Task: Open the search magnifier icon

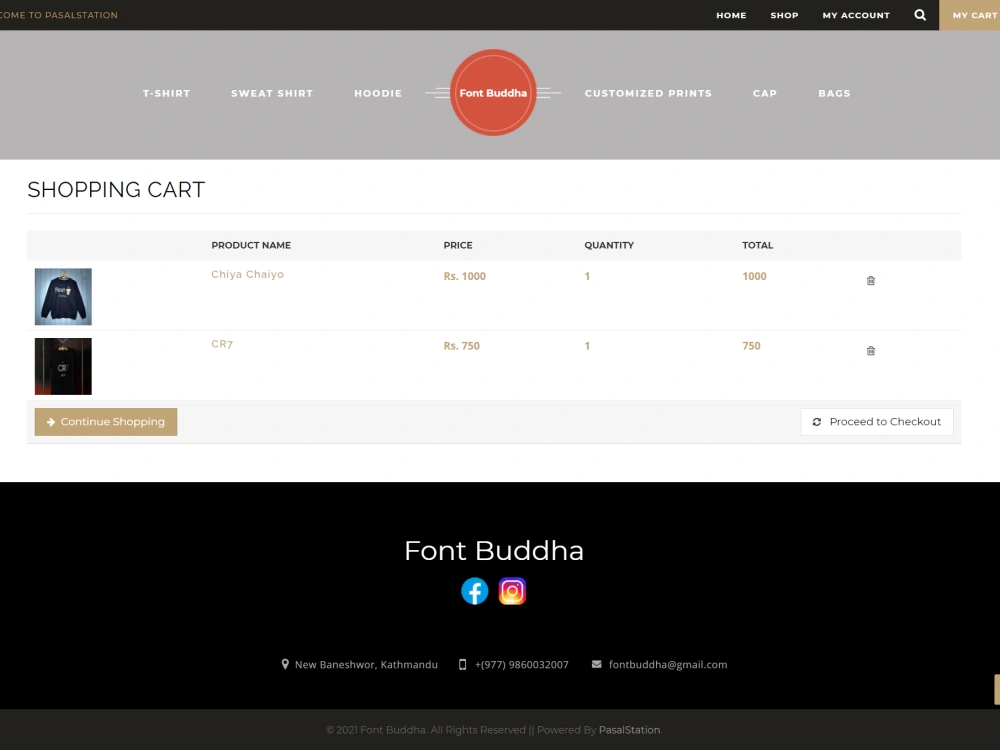Action: tap(920, 15)
